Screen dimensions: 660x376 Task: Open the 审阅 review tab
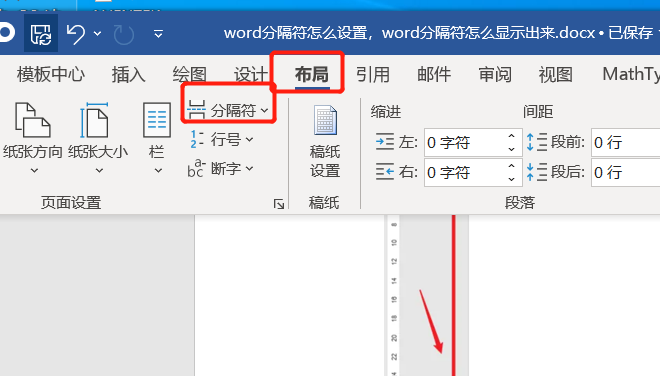495,75
